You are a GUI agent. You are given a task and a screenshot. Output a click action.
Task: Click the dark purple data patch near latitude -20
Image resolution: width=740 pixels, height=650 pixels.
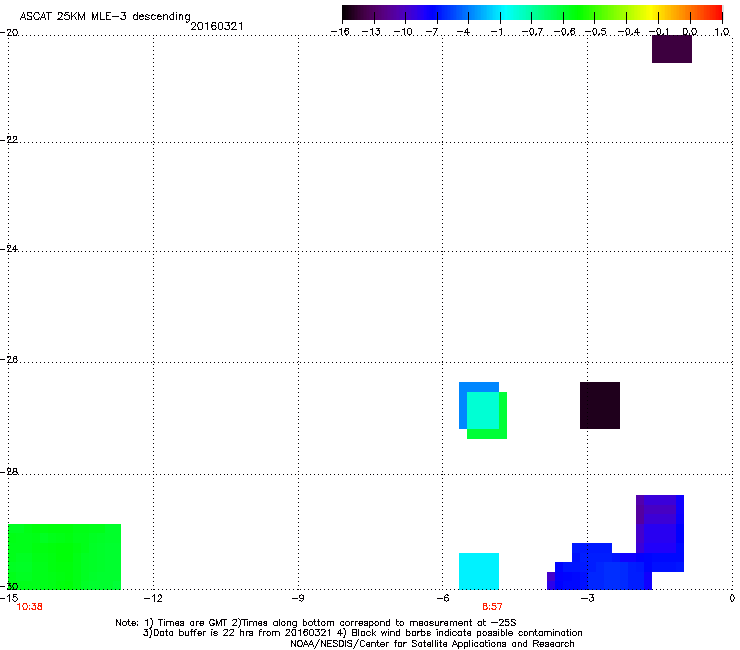point(672,49)
